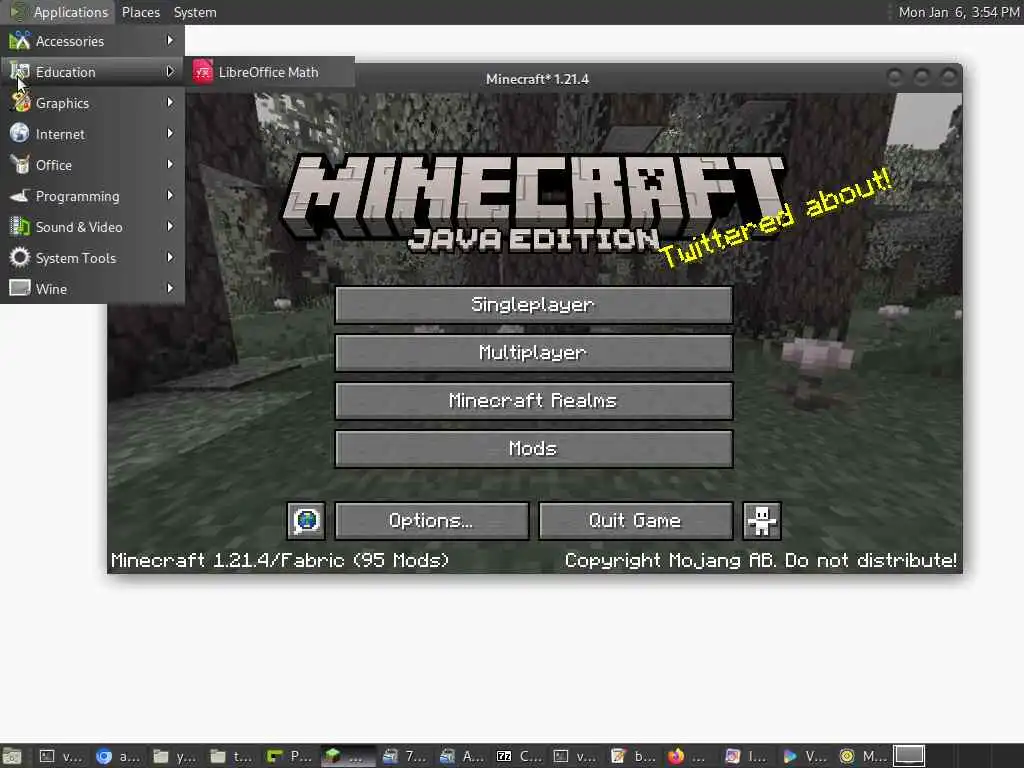This screenshot has width=1024, height=768.
Task: Open Minecraft Realms
Action: (534, 400)
